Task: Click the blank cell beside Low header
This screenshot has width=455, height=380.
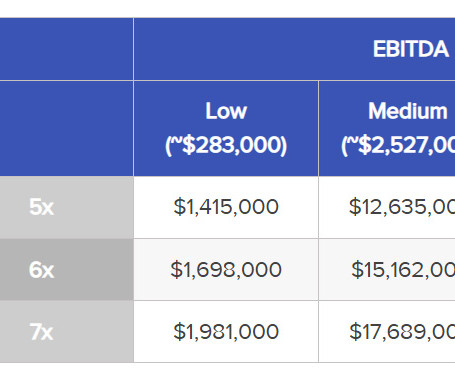Action: click(x=67, y=128)
